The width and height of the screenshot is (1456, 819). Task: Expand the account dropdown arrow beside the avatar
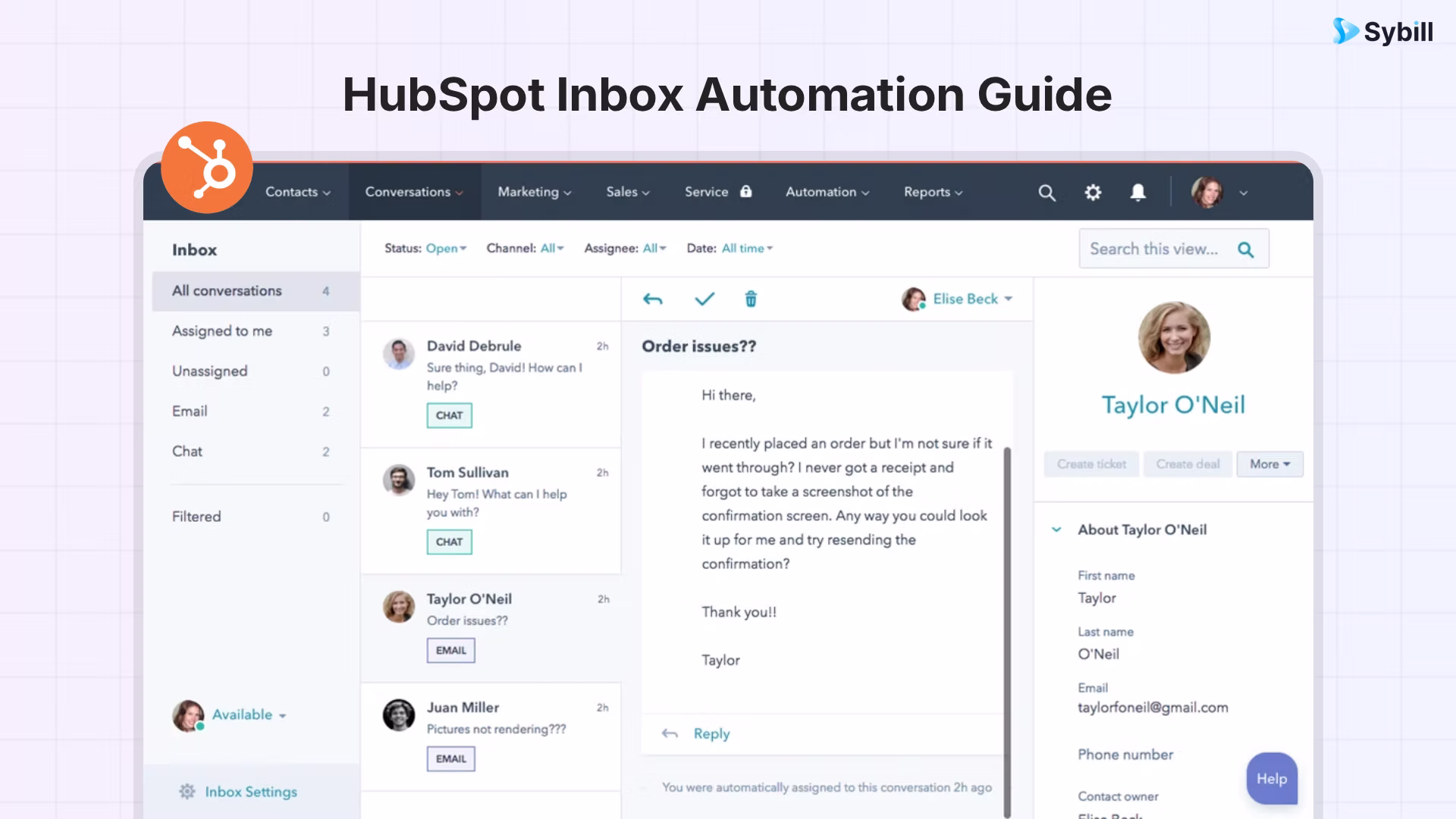(x=1244, y=193)
